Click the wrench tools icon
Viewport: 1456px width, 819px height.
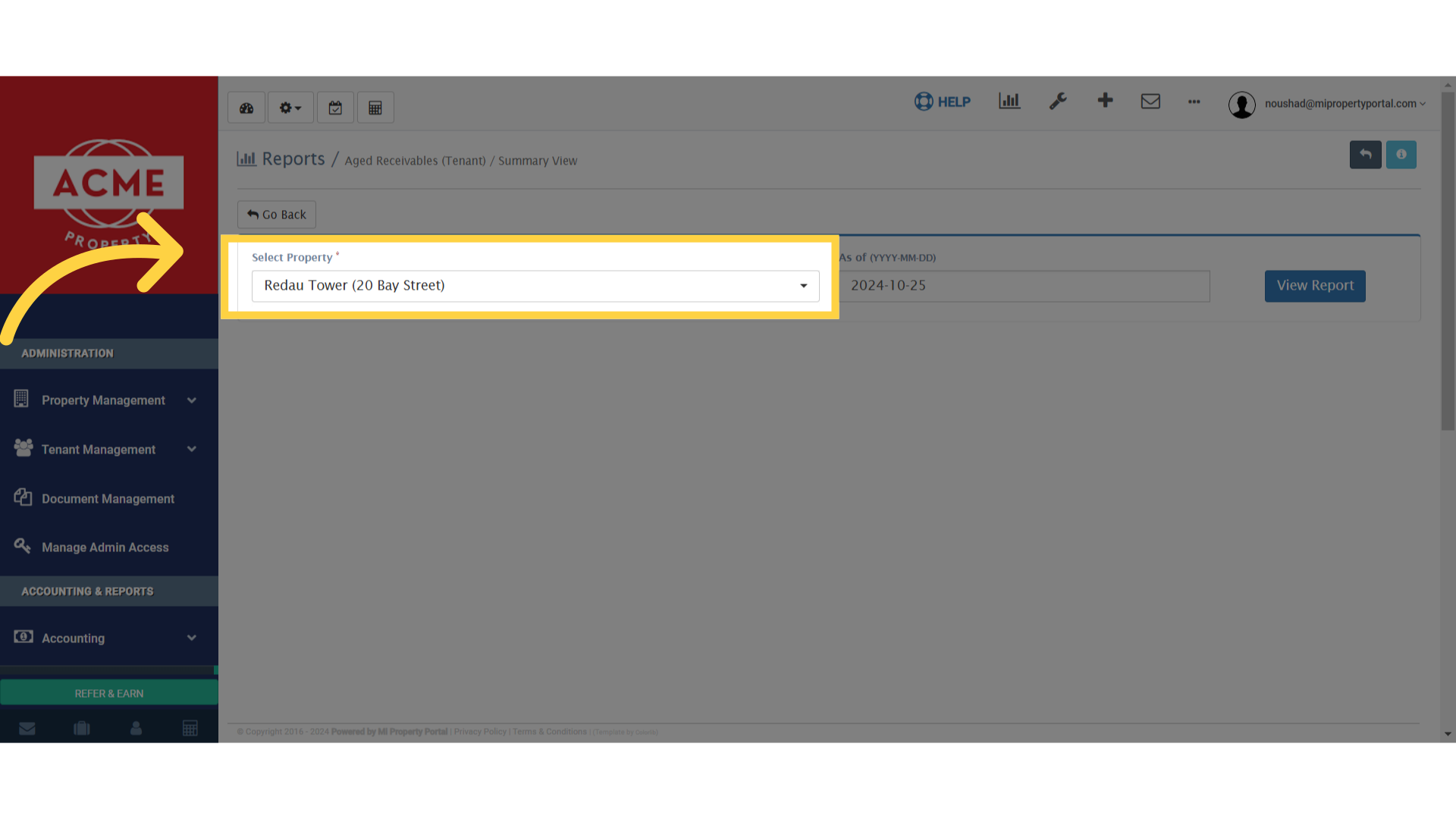click(x=1058, y=101)
